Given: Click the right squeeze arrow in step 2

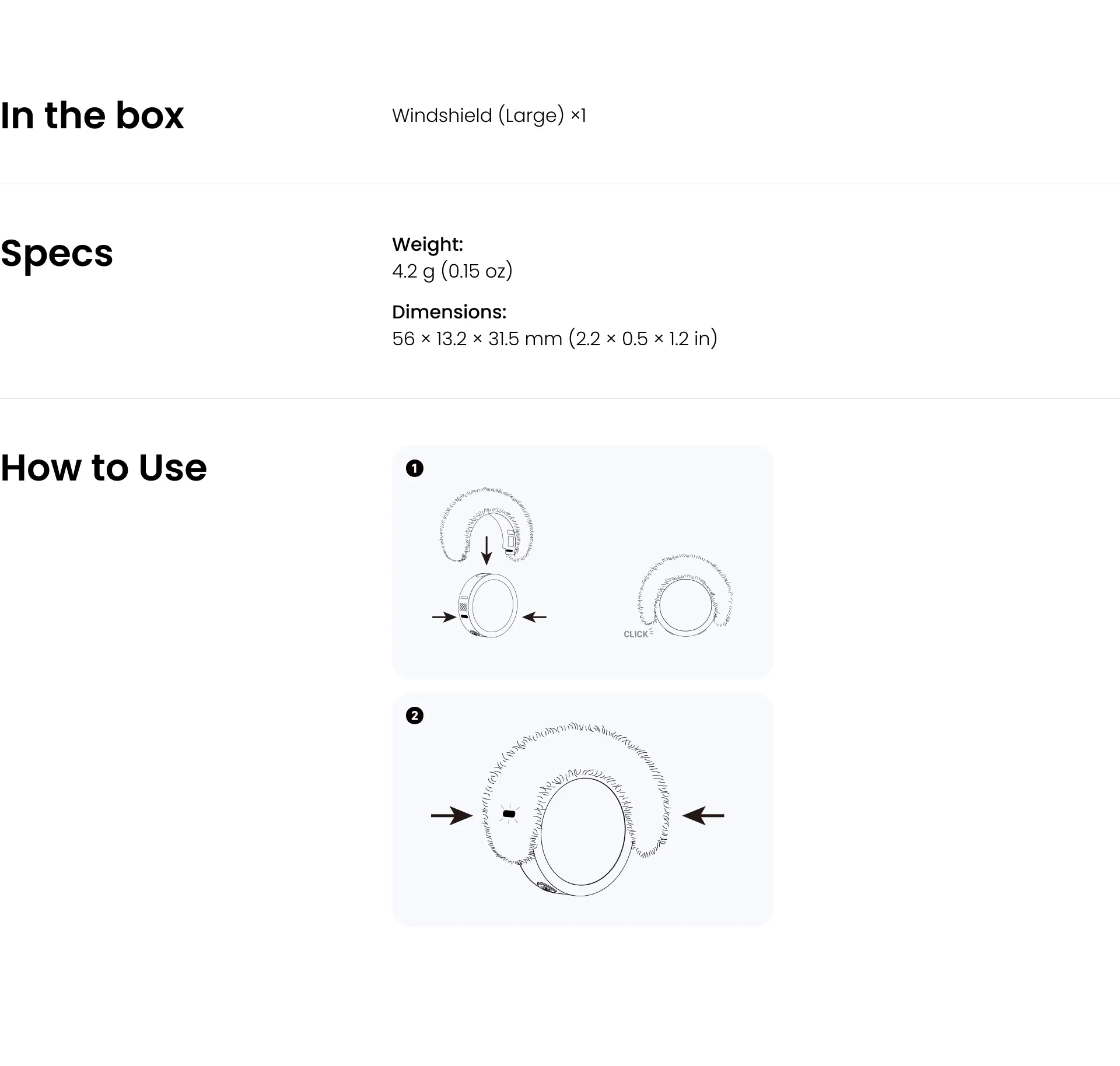Looking at the screenshot, I should click(x=703, y=815).
